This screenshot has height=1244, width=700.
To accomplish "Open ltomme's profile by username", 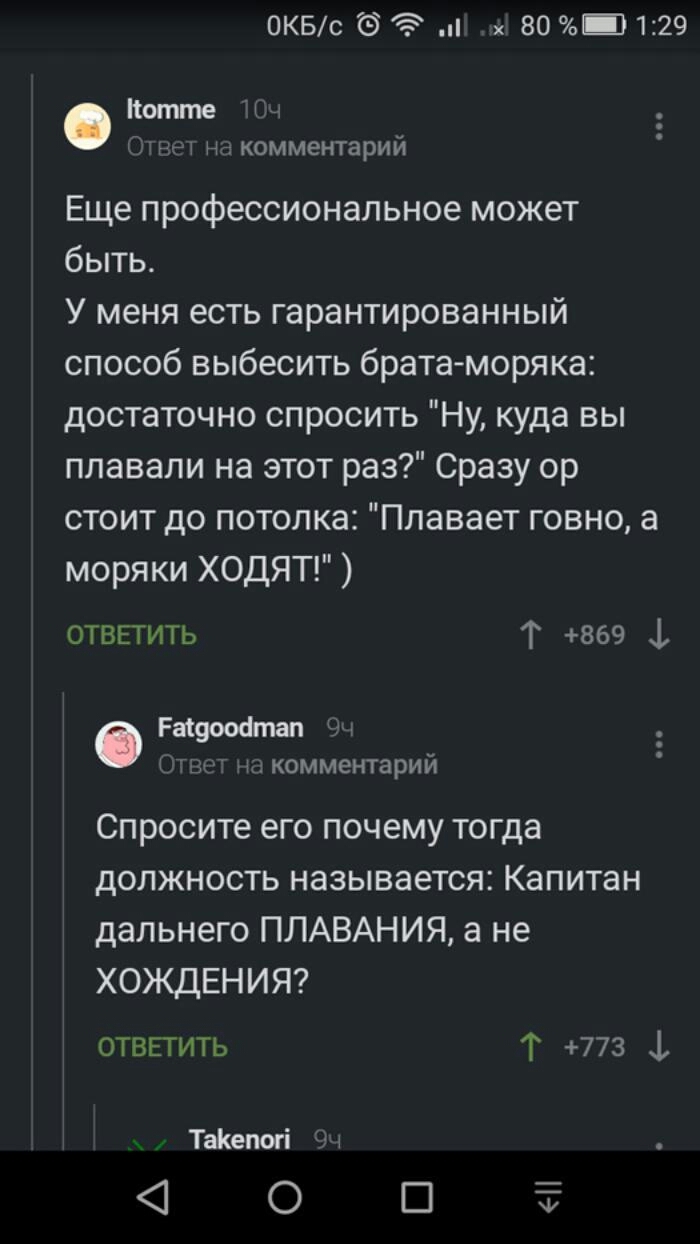I will (171, 110).
